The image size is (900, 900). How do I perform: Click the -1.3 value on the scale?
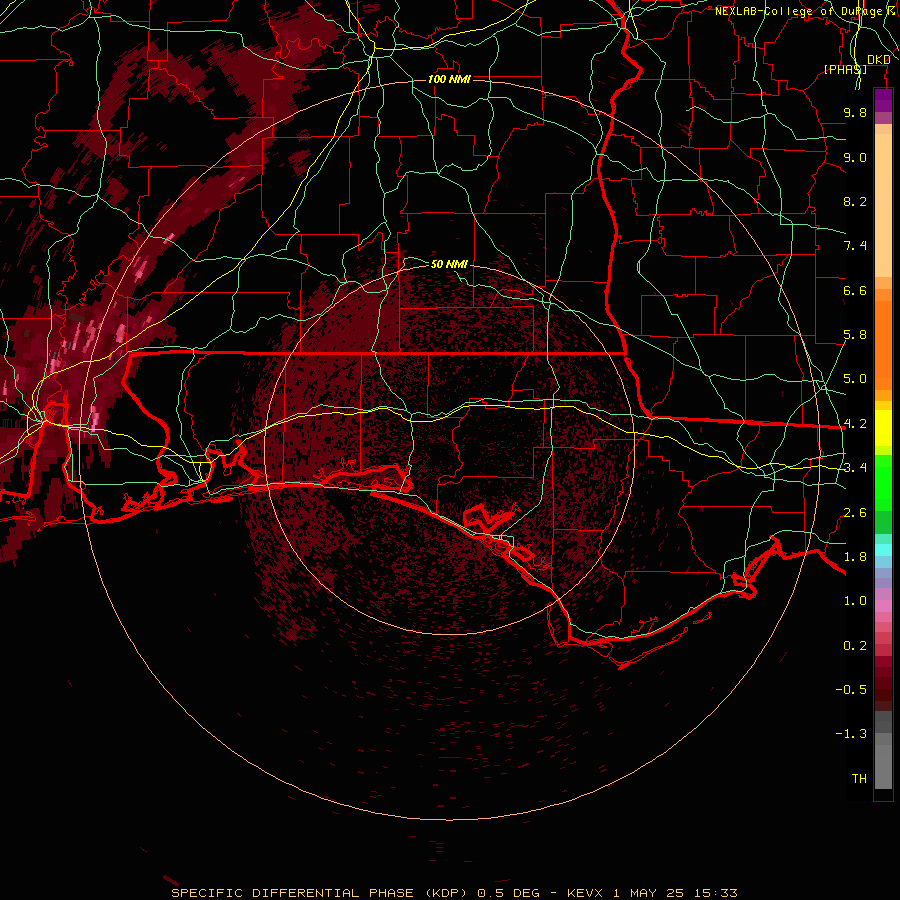pos(851,734)
